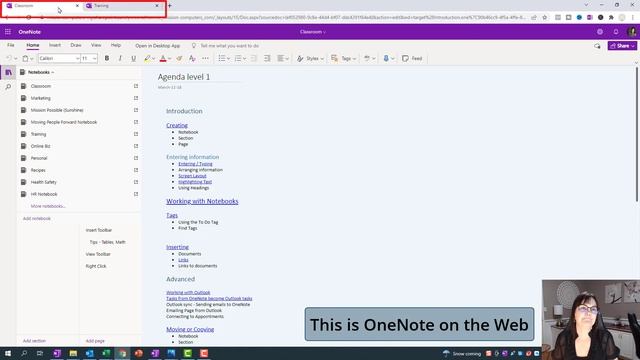
Task: Open the Recipes notebook
Action: tap(38, 170)
